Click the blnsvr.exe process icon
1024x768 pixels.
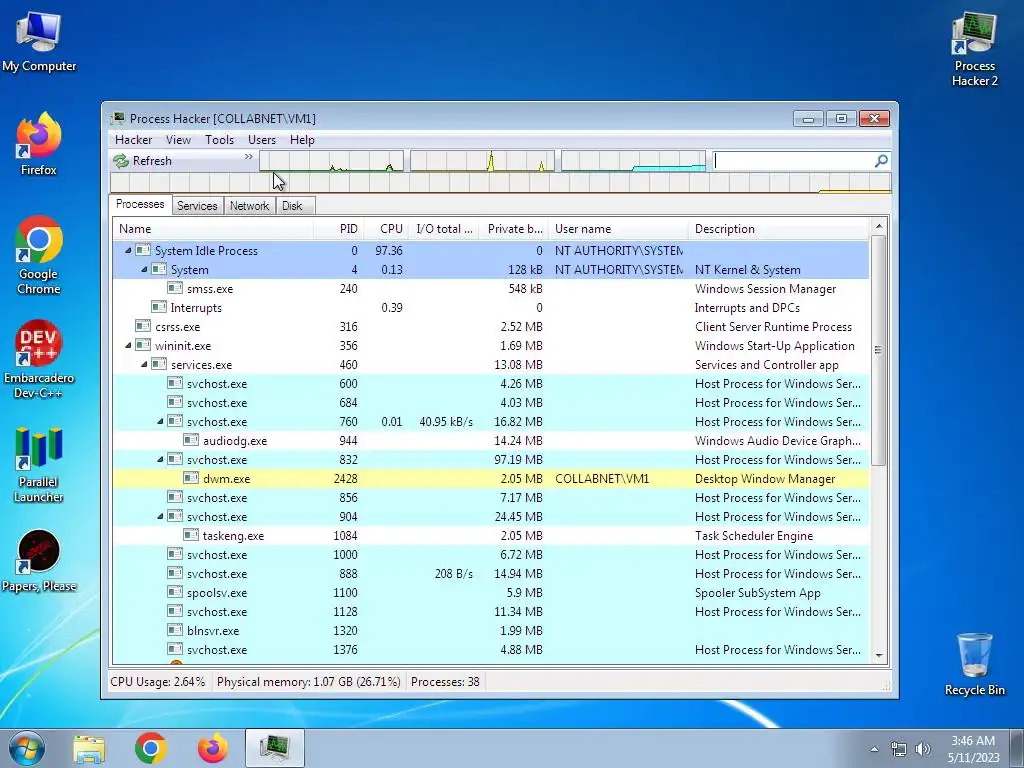(x=174, y=630)
